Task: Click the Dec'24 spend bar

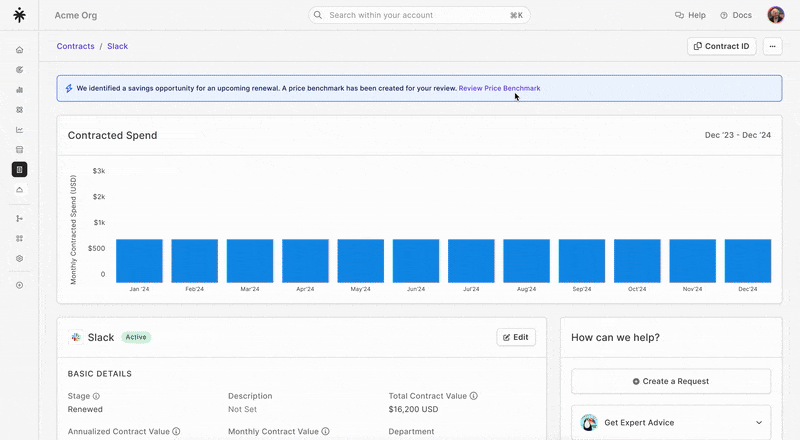Action: click(748, 261)
